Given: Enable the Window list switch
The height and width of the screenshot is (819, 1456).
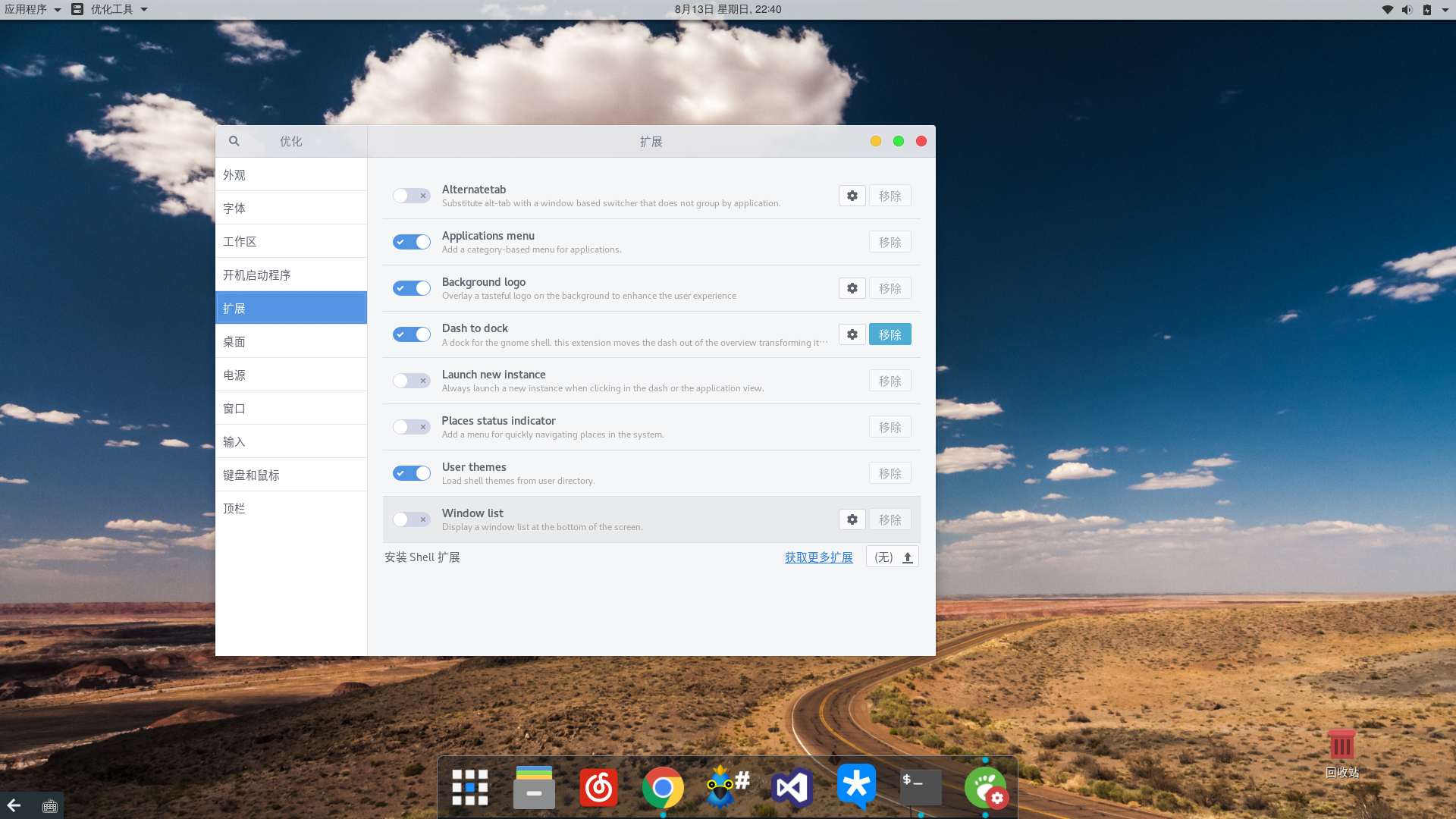Looking at the screenshot, I should coord(412,519).
